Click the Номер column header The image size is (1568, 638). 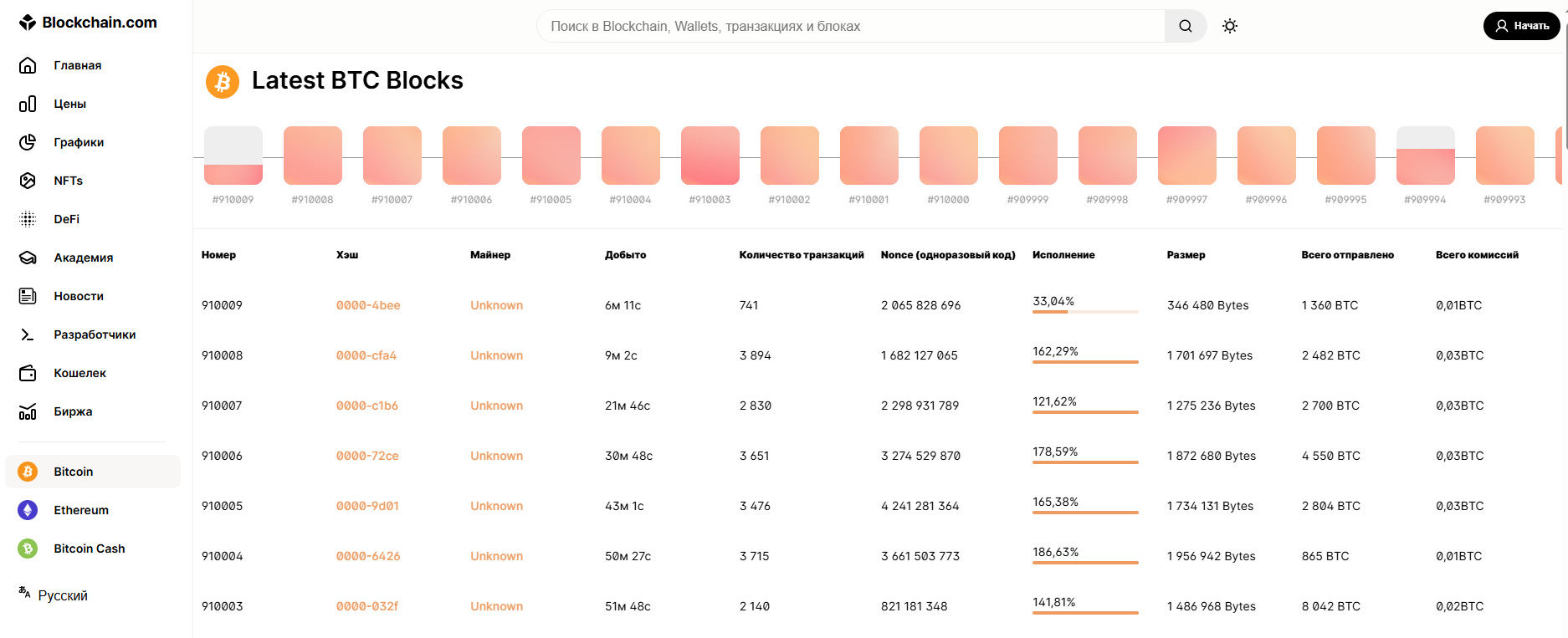(x=218, y=255)
